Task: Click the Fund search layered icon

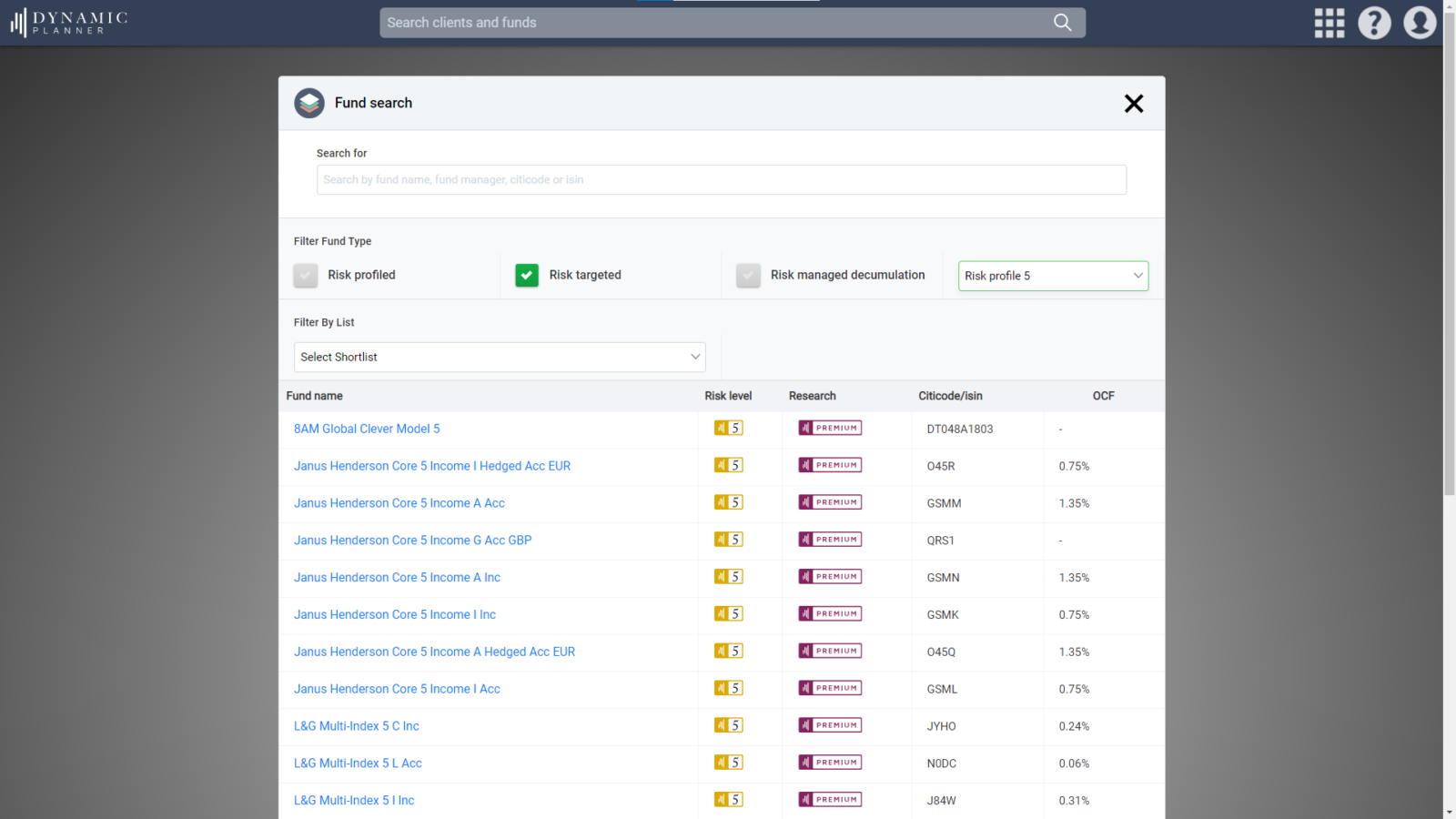Action: (309, 103)
